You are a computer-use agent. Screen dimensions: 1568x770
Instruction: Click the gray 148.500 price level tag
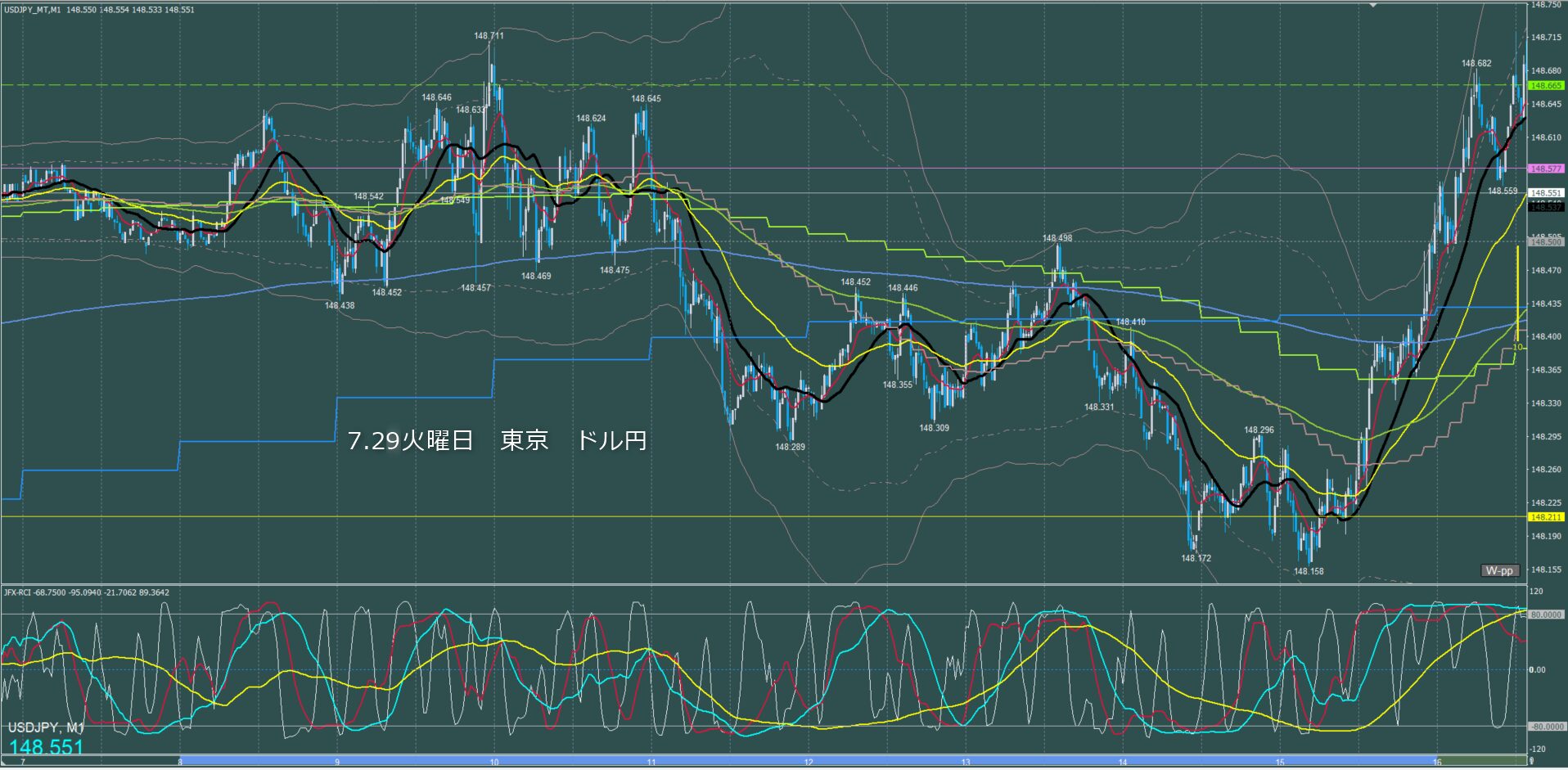[1546, 242]
